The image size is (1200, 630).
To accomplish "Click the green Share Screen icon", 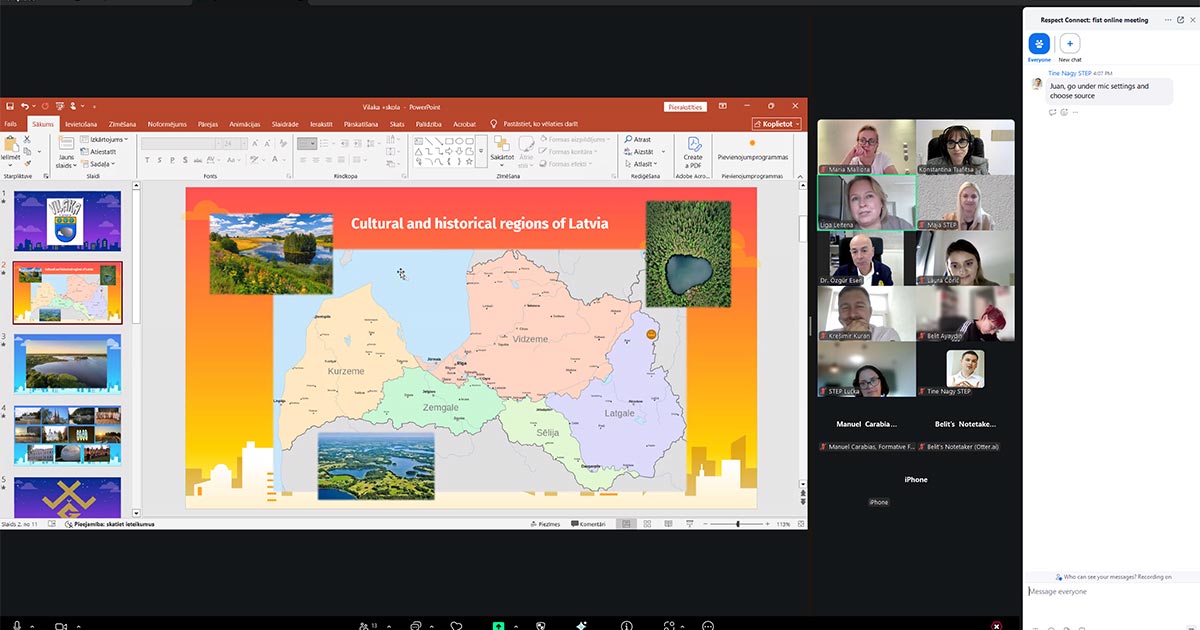I will click(x=498, y=625).
